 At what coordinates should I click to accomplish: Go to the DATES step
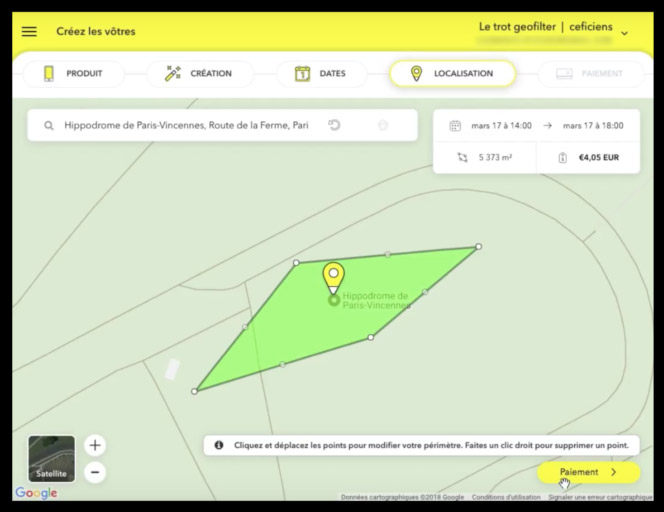click(x=321, y=74)
